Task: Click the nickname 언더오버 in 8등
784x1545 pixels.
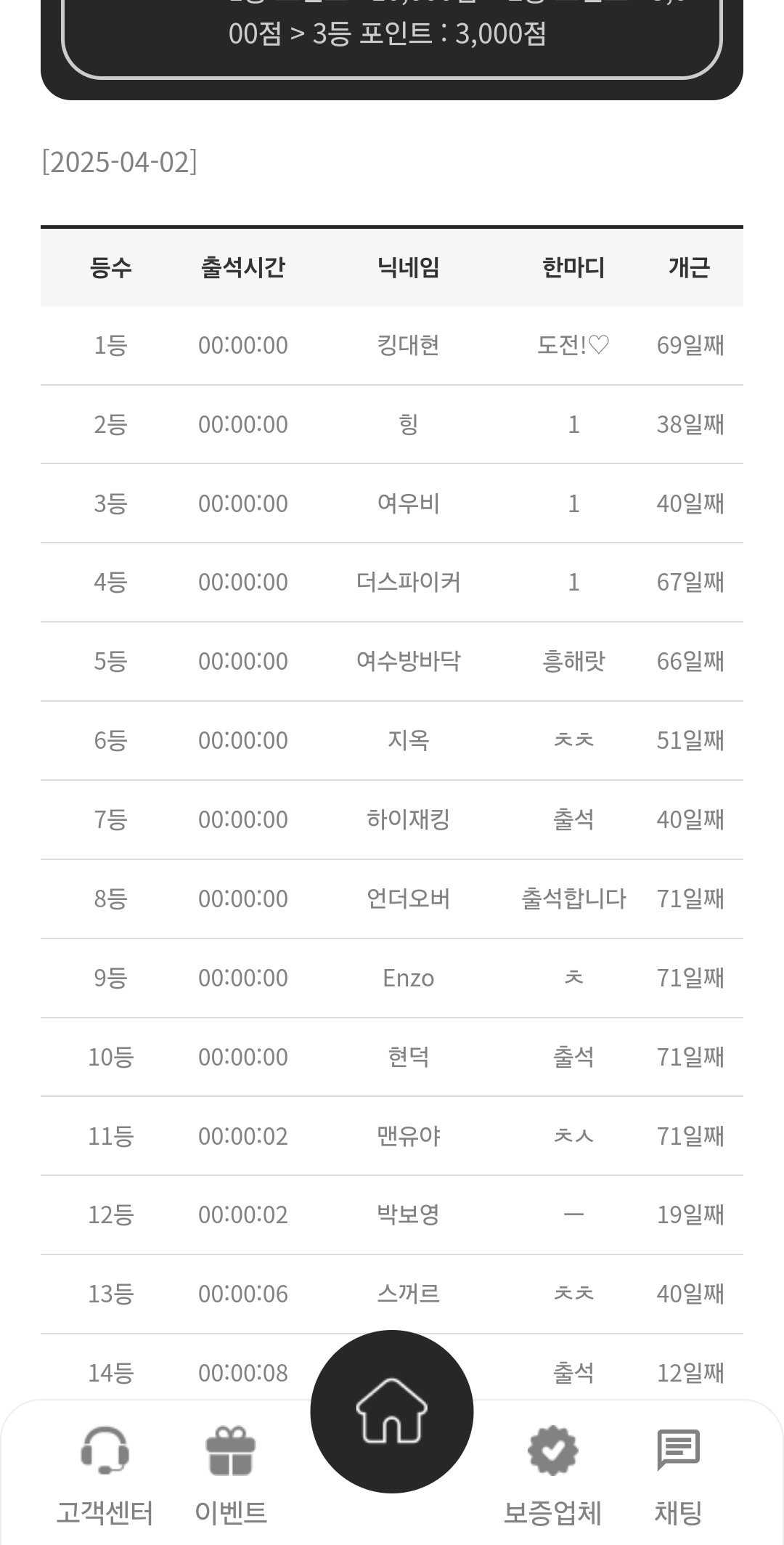Action: 409,899
